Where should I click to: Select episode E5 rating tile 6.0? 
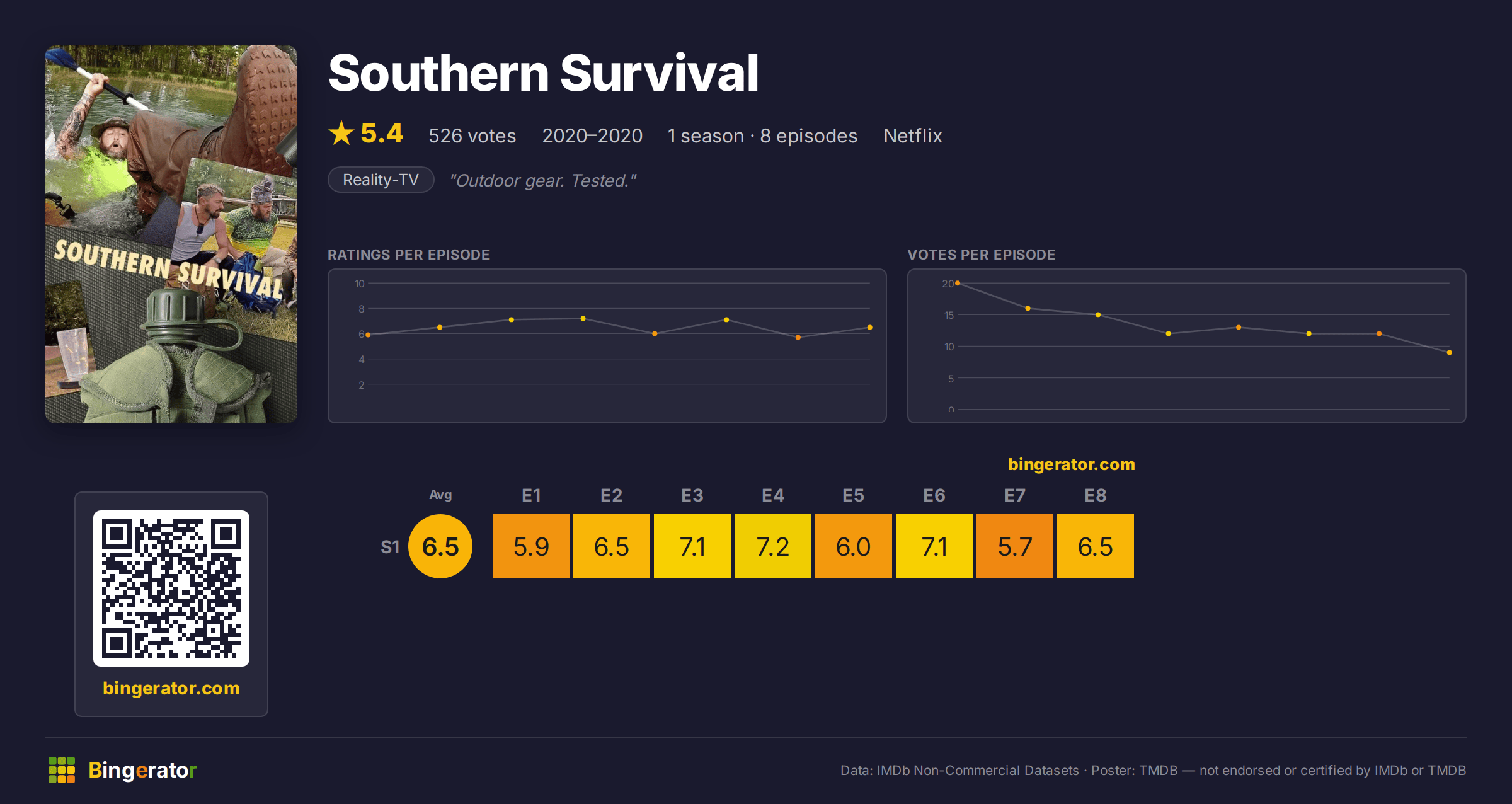854,546
